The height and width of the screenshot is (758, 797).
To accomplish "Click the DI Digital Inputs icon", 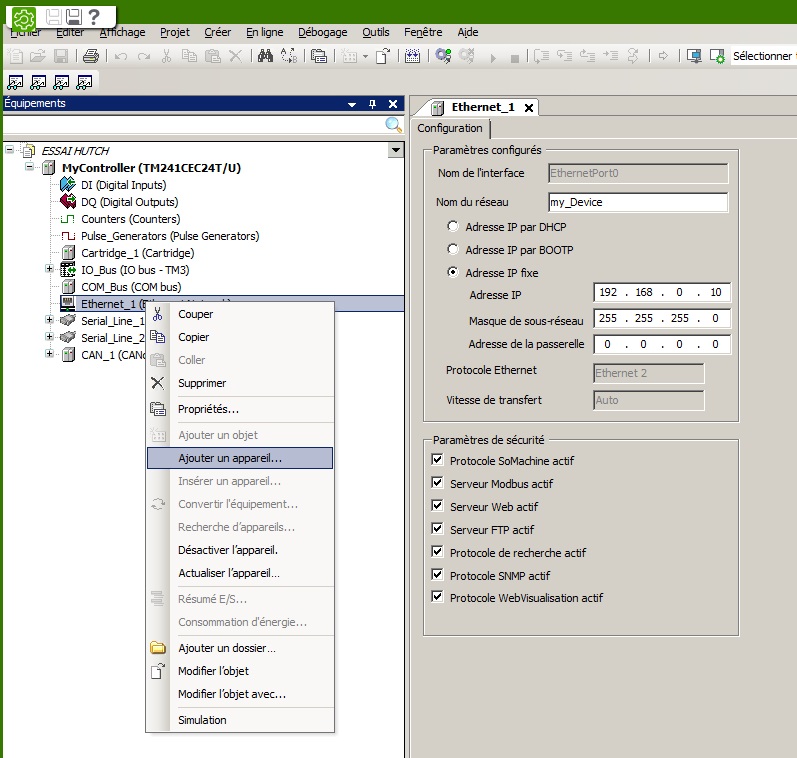I will coord(68,185).
